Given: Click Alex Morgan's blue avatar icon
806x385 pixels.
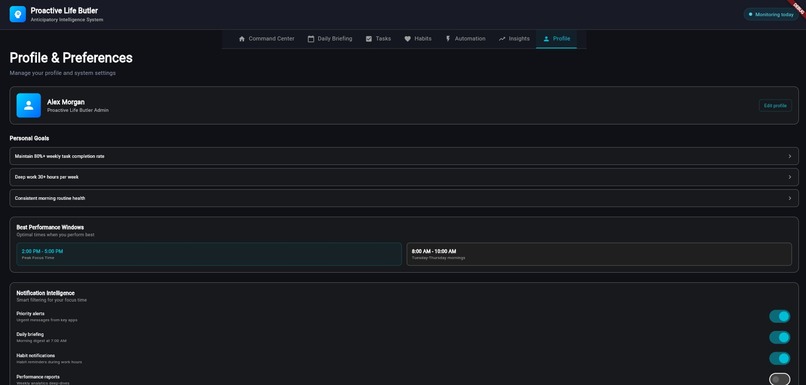Looking at the screenshot, I should (x=29, y=105).
